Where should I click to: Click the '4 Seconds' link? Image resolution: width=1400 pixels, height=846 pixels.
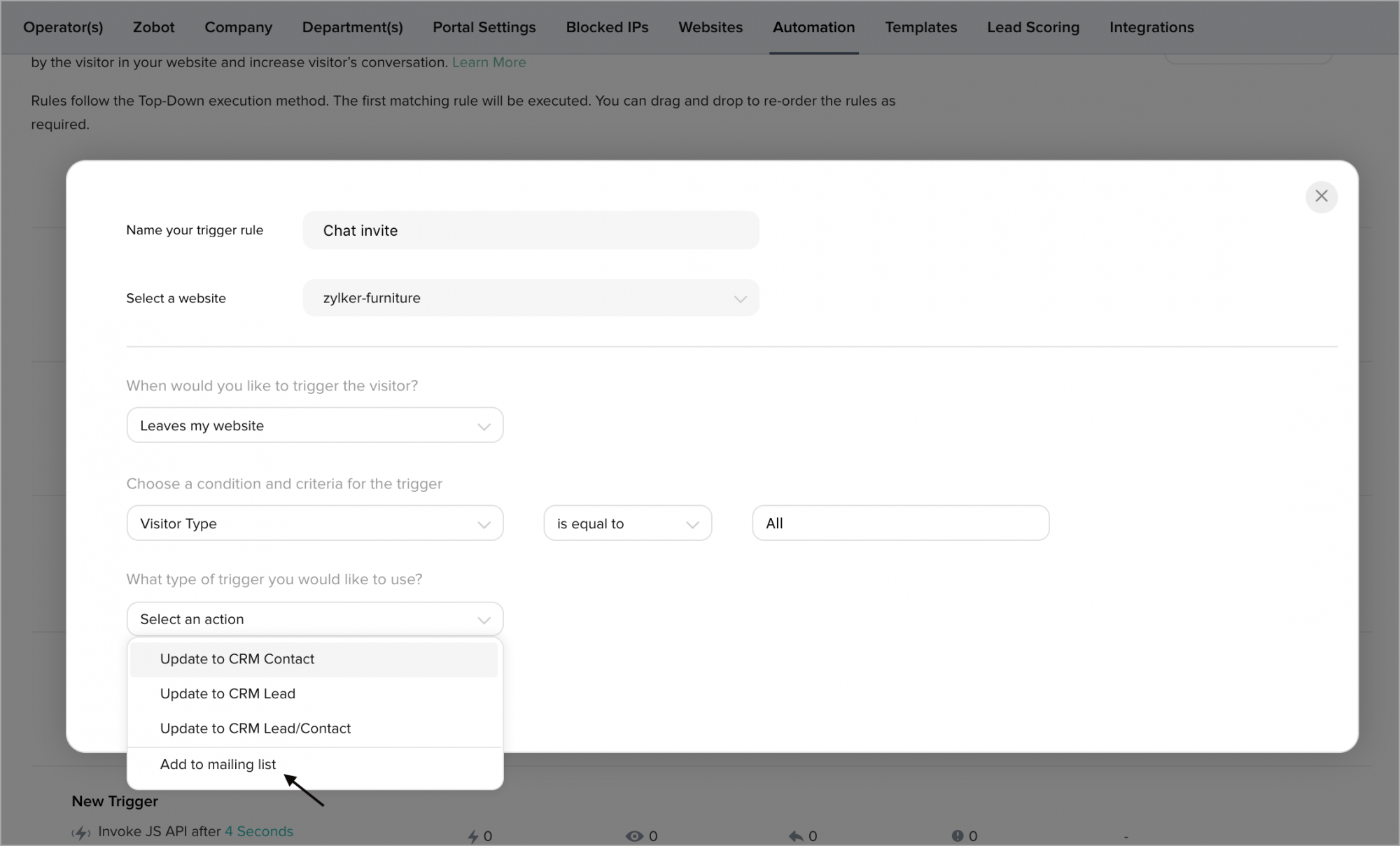[x=258, y=831]
